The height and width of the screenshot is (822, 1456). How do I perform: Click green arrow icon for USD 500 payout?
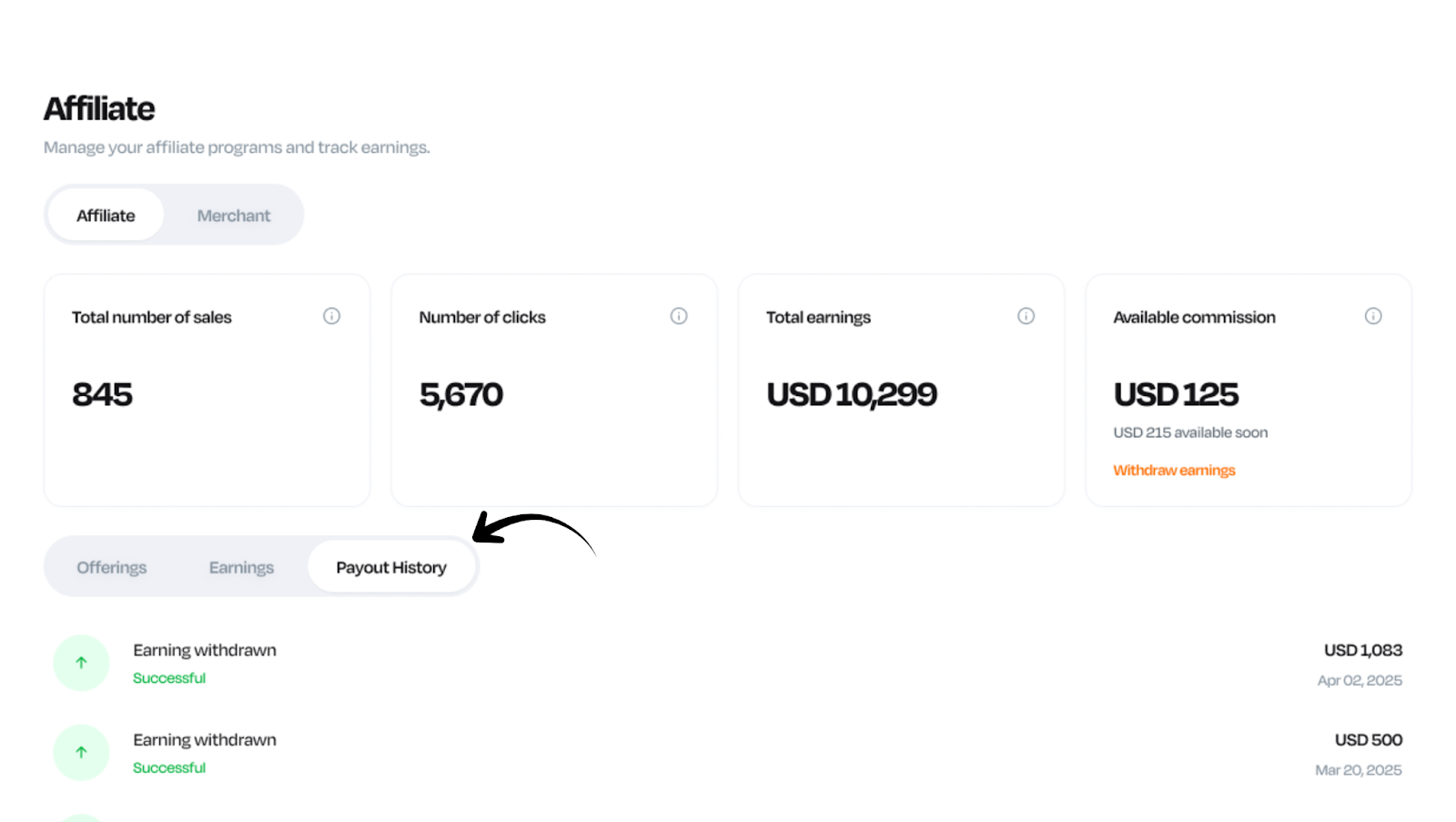tap(81, 753)
